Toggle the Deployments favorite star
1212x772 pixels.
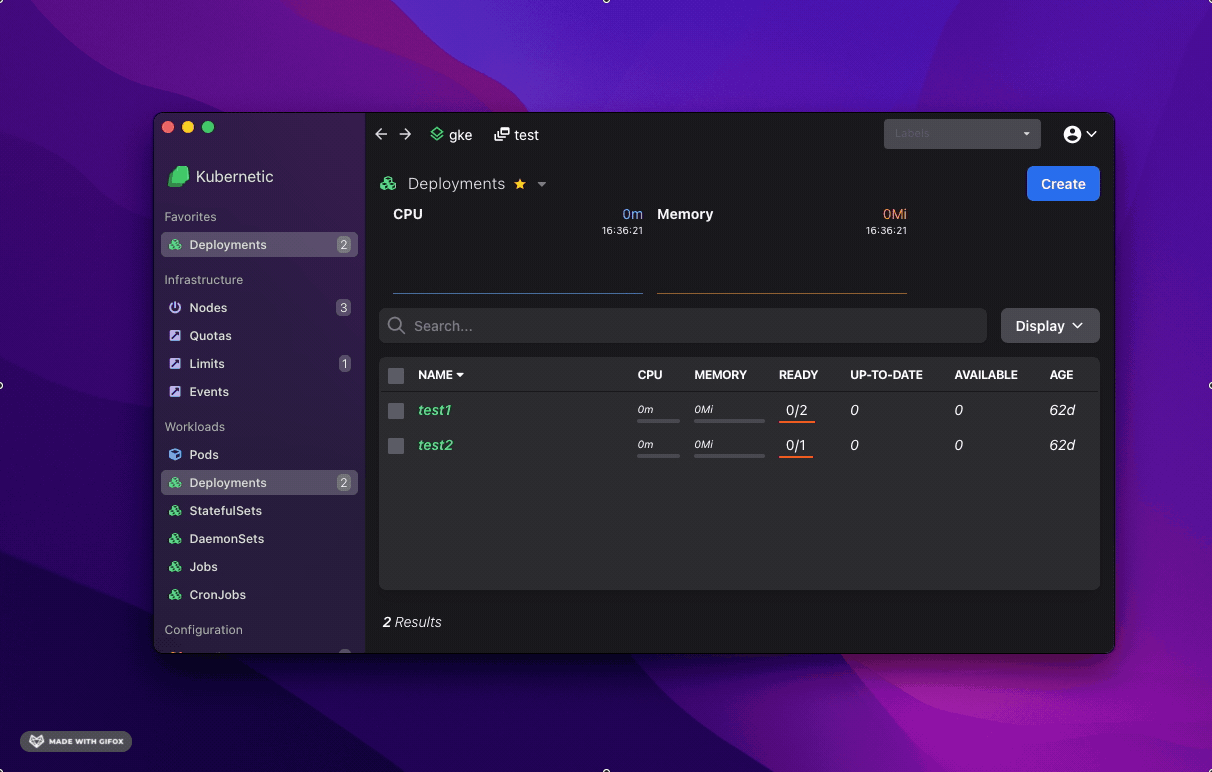point(520,184)
